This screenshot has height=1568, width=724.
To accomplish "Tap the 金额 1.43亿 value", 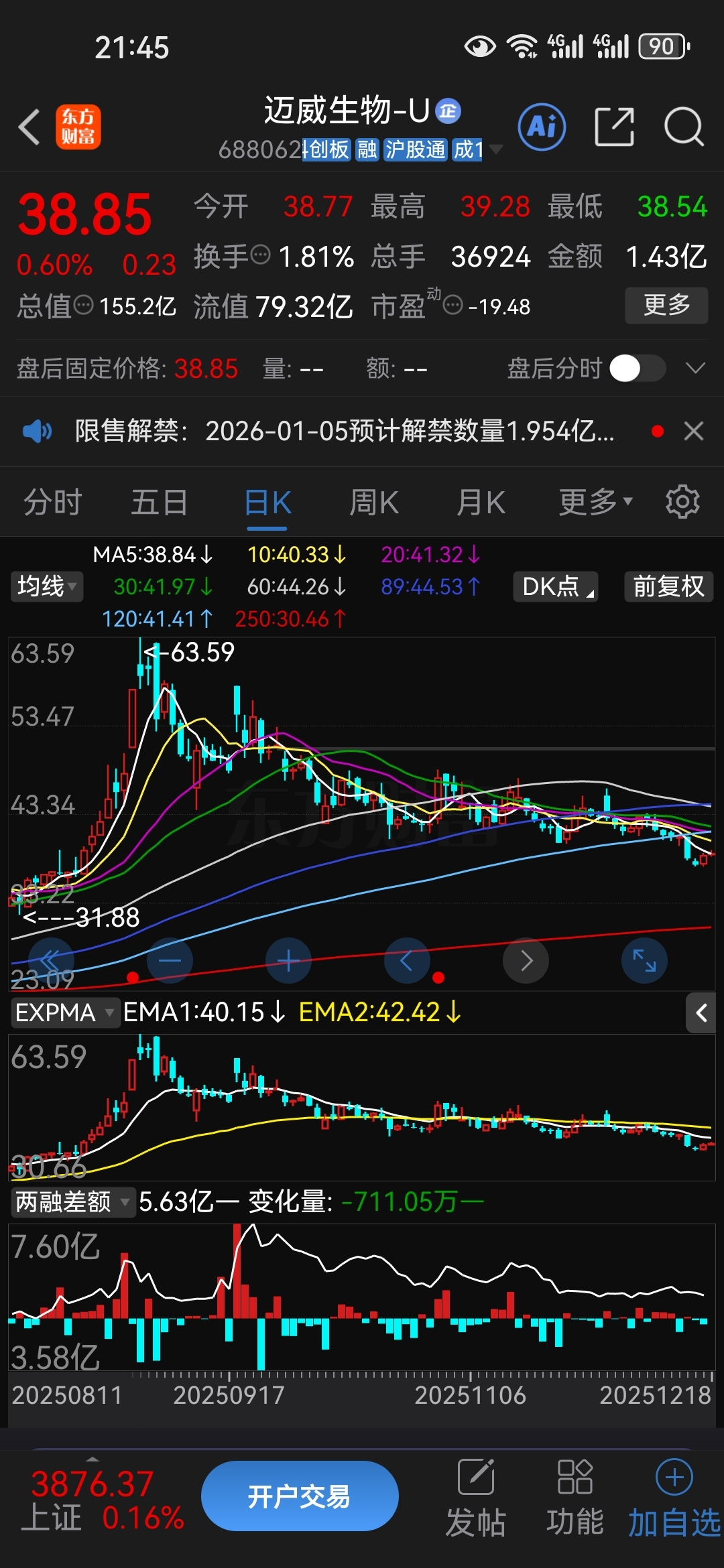I will 627,256.
